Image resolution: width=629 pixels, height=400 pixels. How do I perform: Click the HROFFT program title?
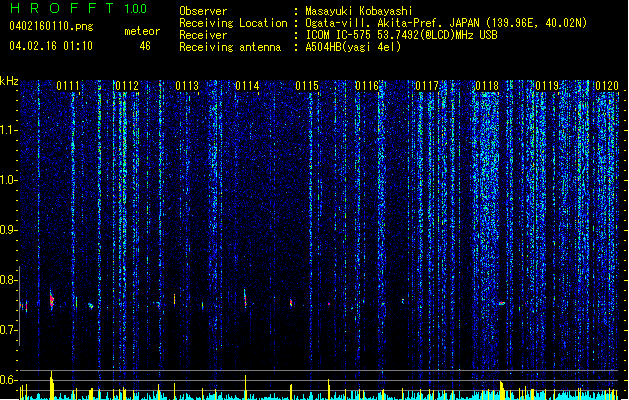point(62,8)
